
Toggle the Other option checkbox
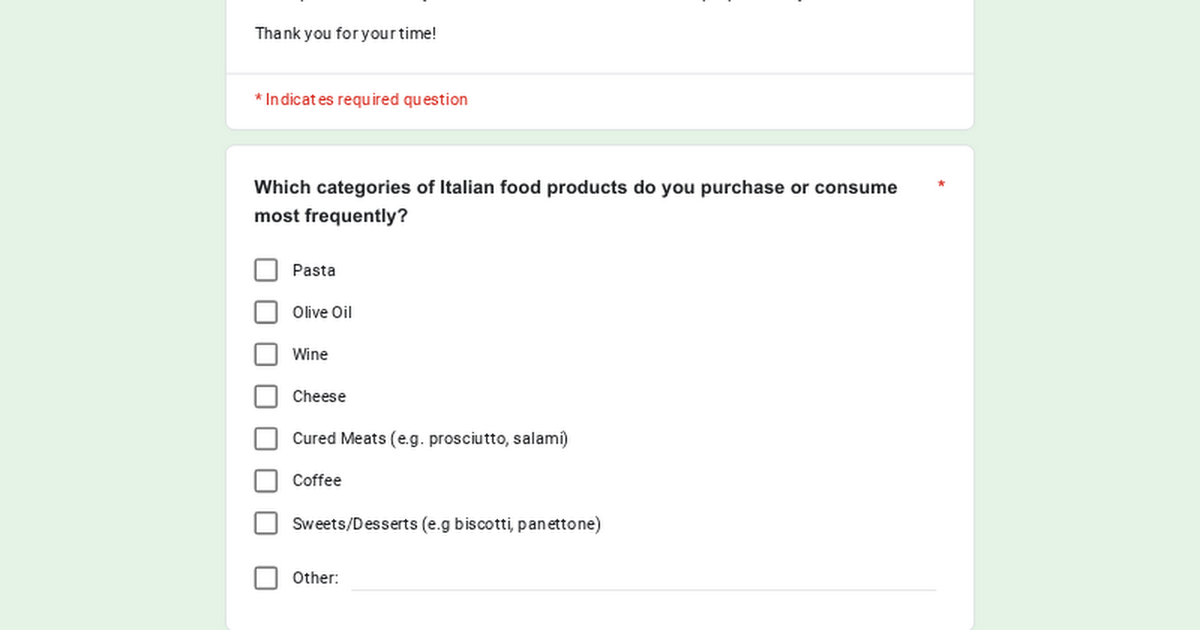pos(266,578)
